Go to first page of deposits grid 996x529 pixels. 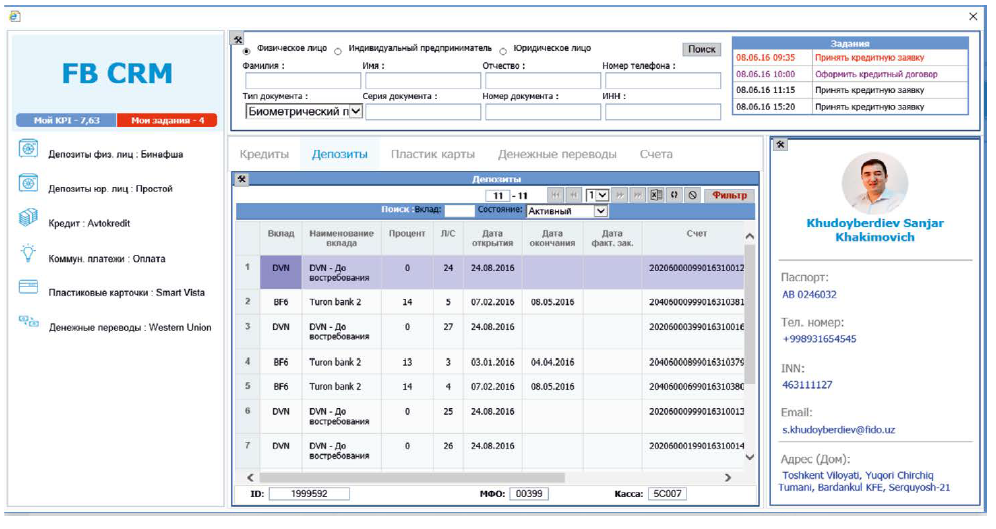(x=555, y=196)
